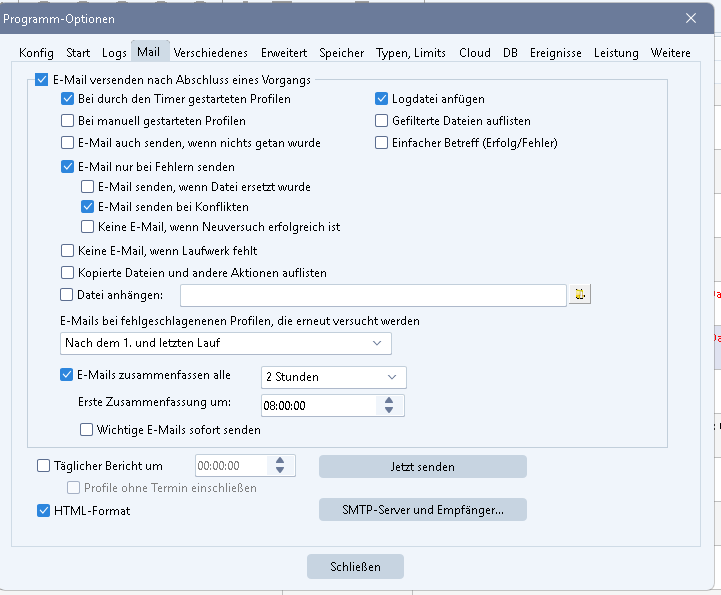Open the Erweitert tab
The image size is (721, 595).
pyautogui.click(x=284, y=53)
